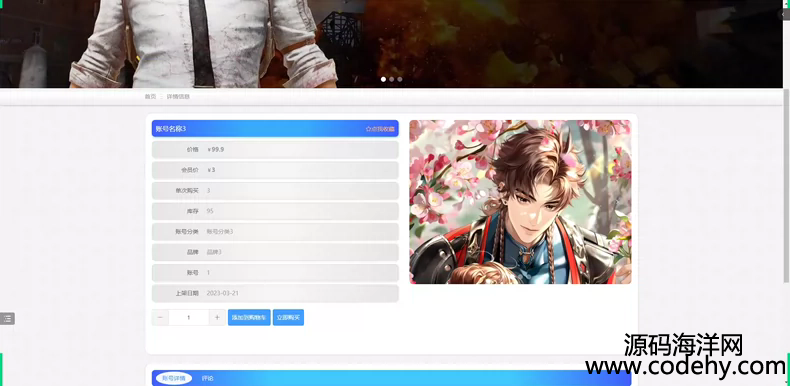
Task: Click the 立即购买 button
Action: tap(288, 317)
